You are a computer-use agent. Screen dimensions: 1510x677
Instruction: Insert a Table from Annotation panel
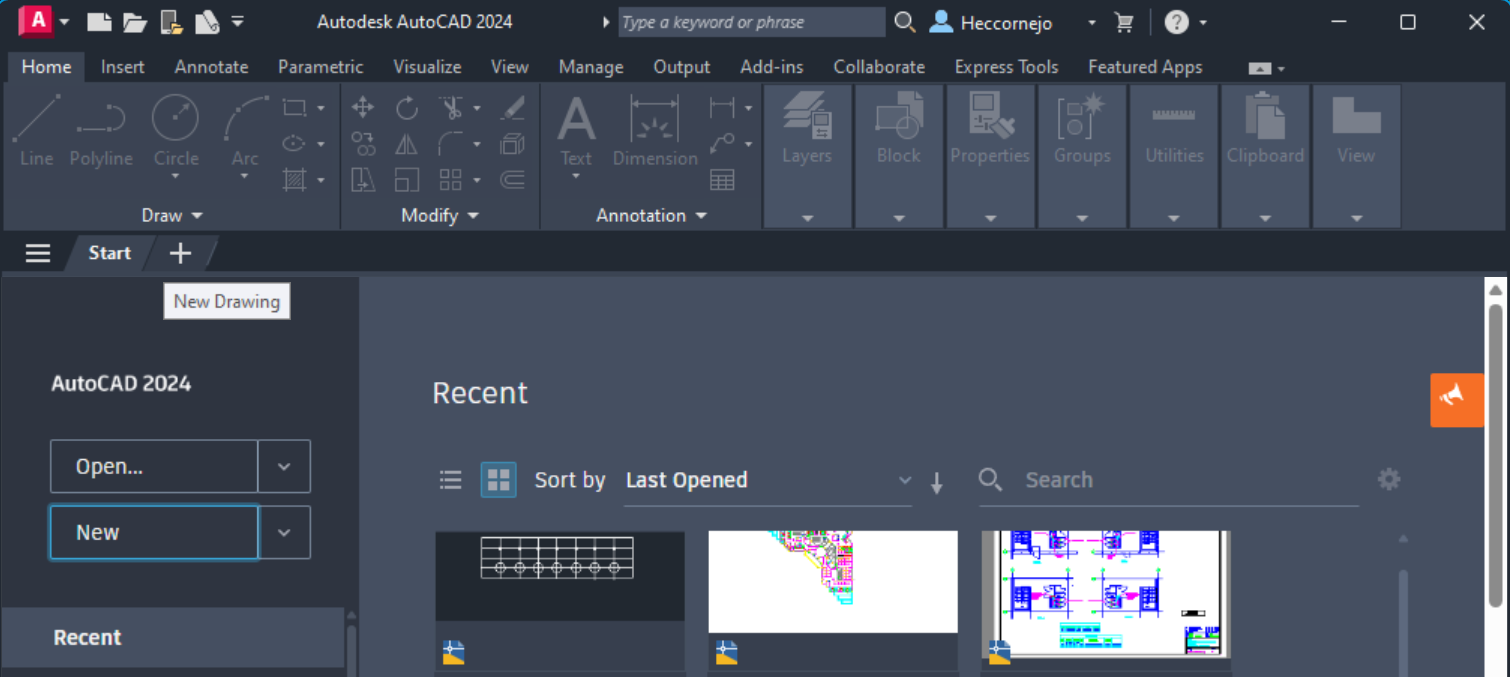click(x=722, y=180)
